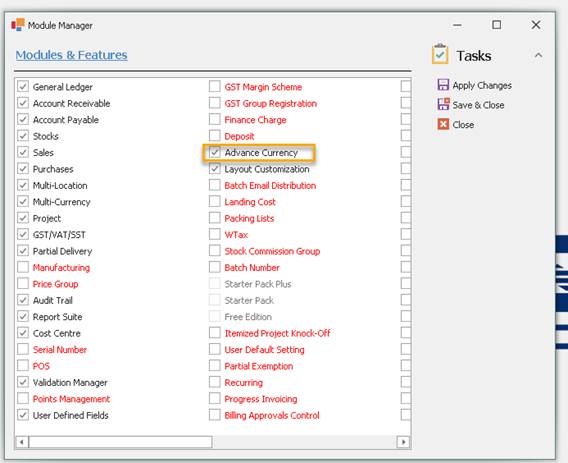Click the Tasks clipboard icon

point(440,54)
